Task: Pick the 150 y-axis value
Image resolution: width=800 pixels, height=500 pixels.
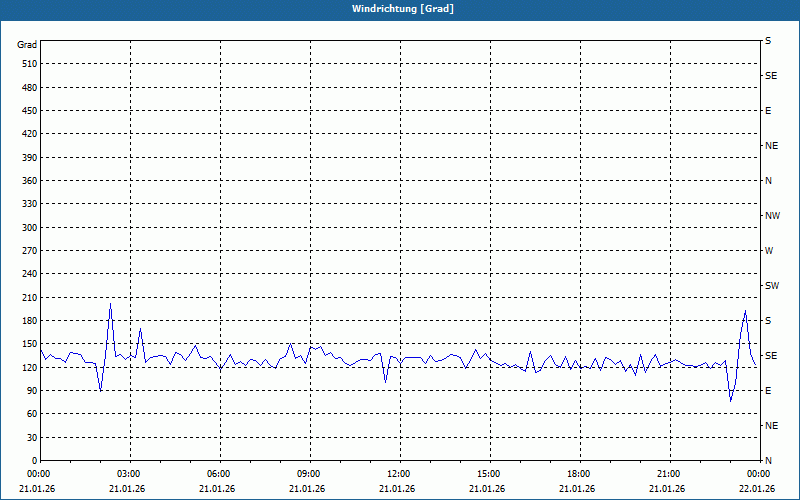Action: pyautogui.click(x=30, y=344)
